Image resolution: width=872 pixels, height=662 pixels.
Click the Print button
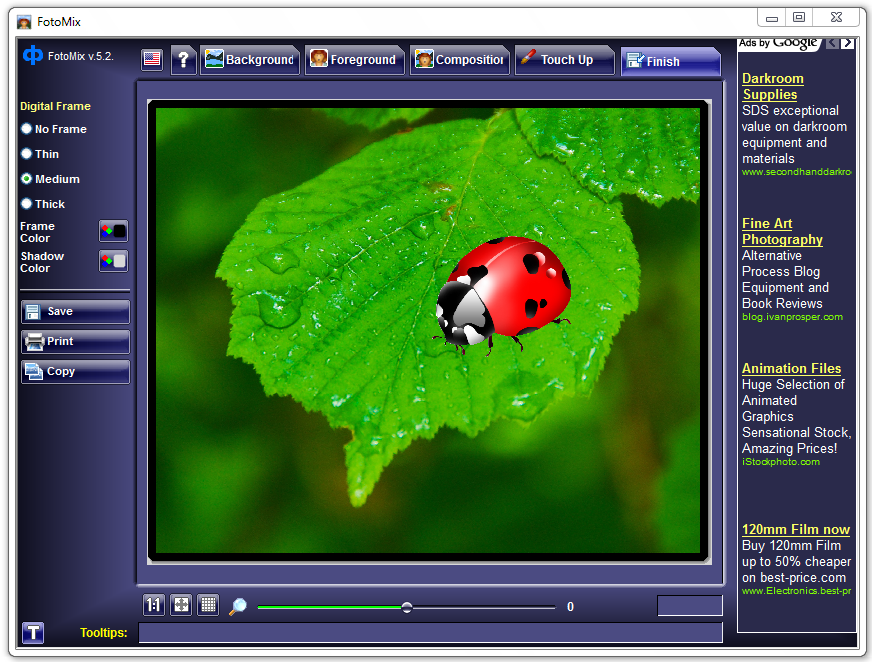(x=76, y=342)
